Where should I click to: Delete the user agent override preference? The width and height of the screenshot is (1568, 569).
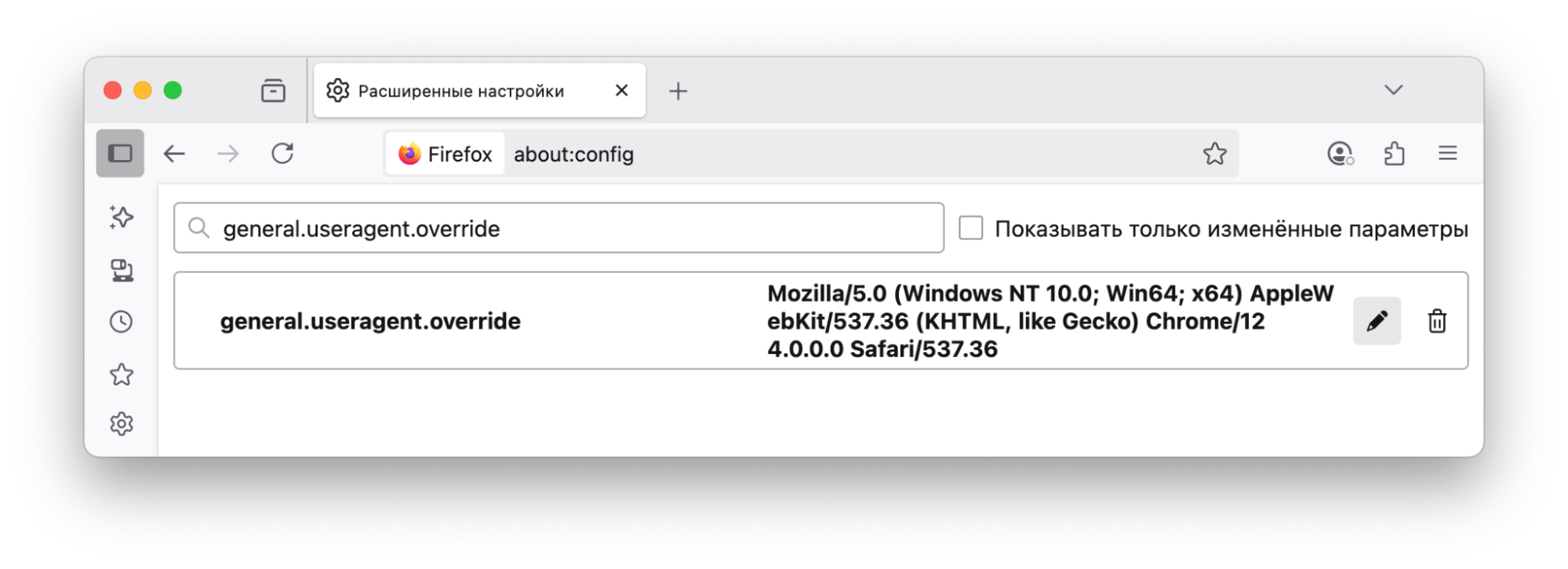pyautogui.click(x=1436, y=320)
